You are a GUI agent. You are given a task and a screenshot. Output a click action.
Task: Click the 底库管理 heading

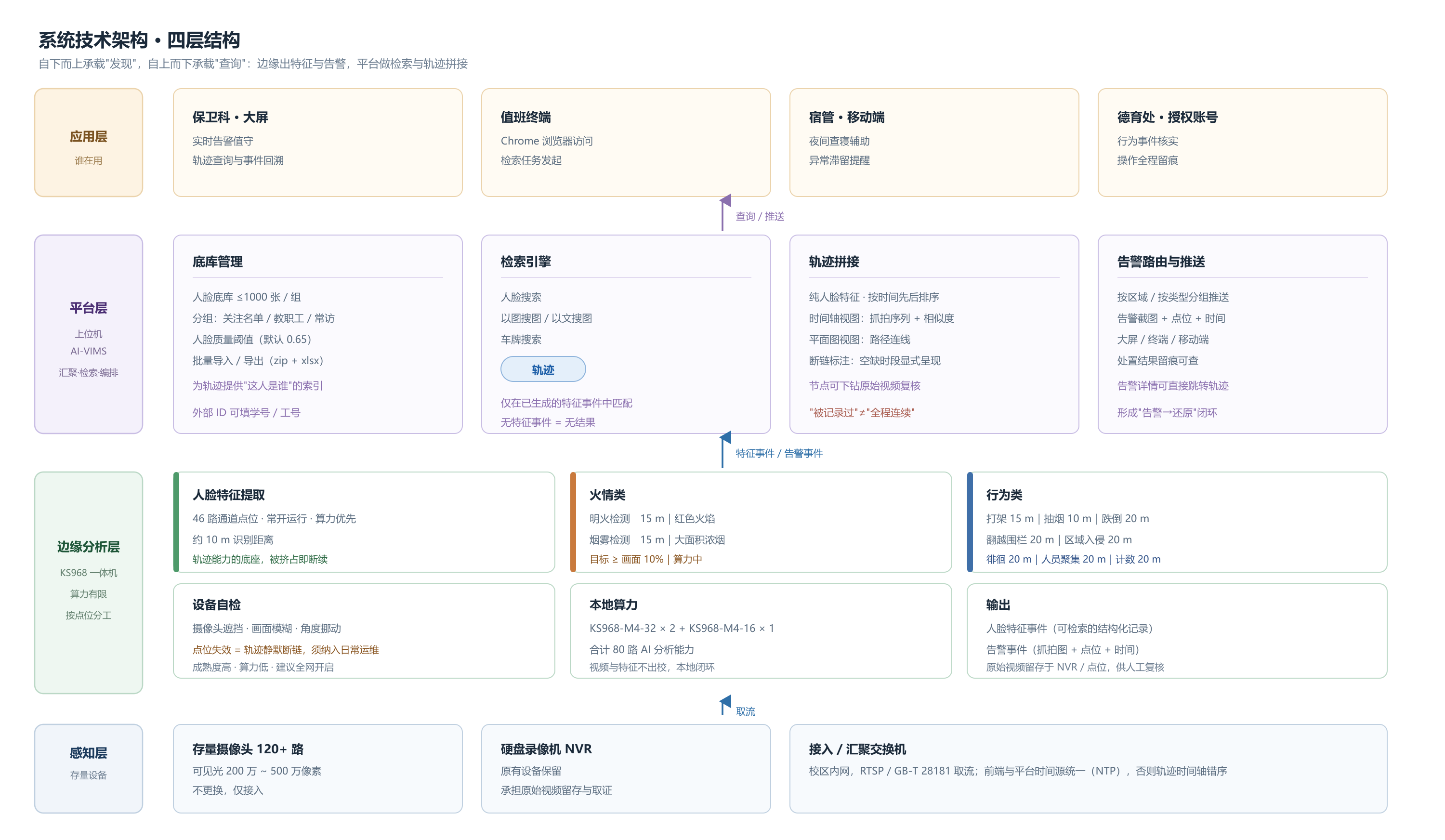[217, 262]
